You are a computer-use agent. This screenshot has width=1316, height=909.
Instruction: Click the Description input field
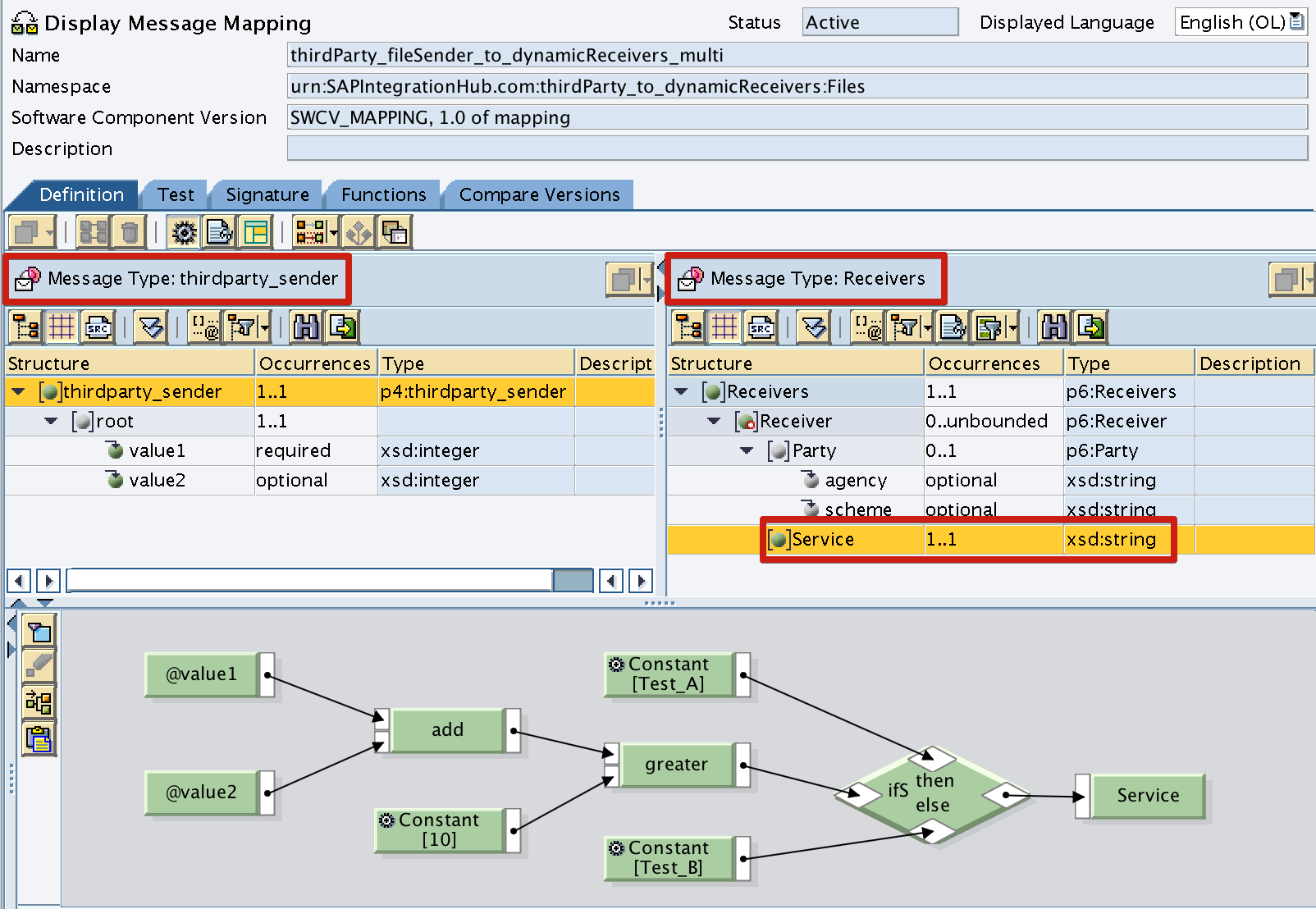[x=796, y=148]
